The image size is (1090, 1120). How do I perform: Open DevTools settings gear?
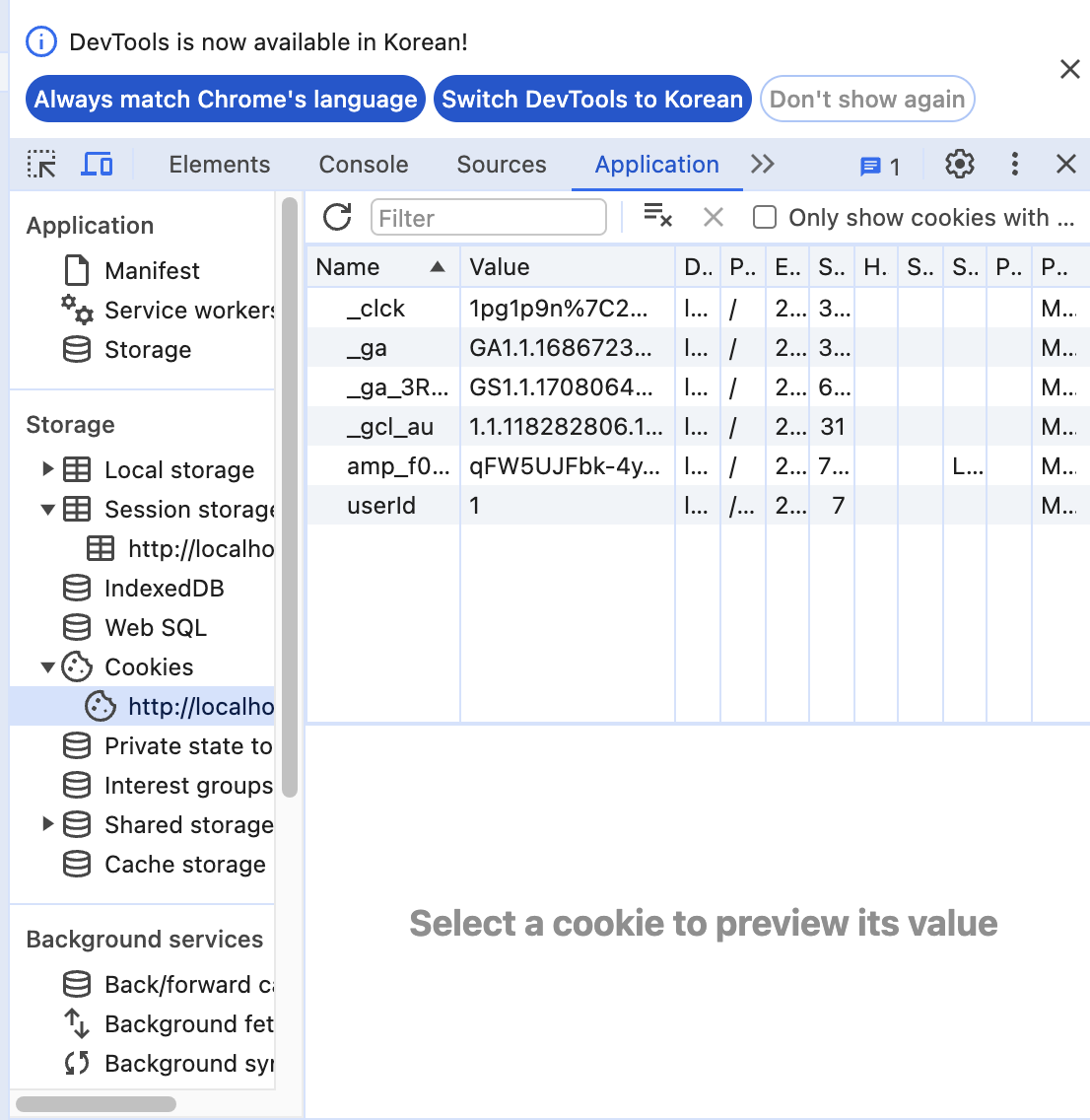point(959,165)
